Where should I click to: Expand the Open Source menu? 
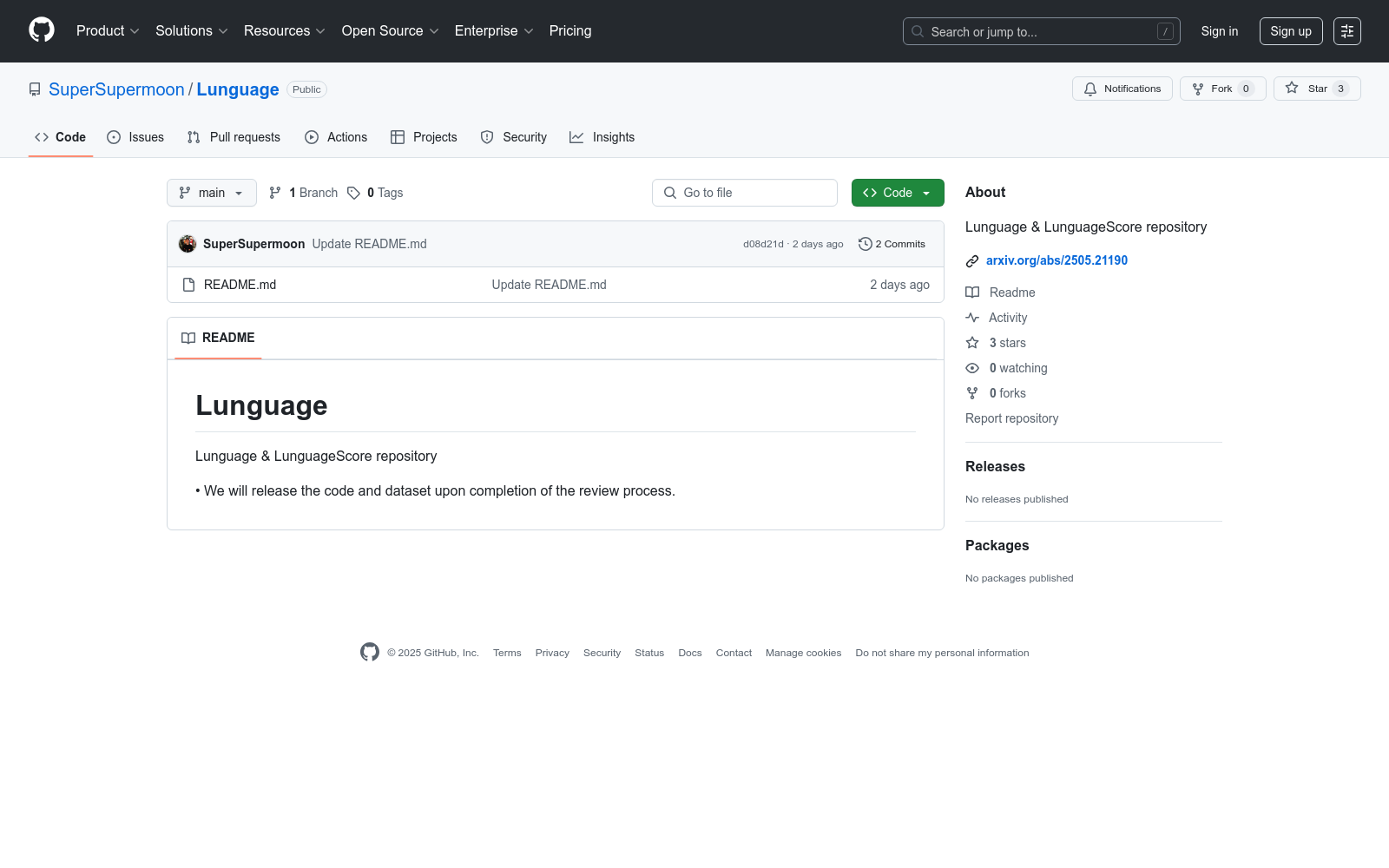pyautogui.click(x=391, y=30)
